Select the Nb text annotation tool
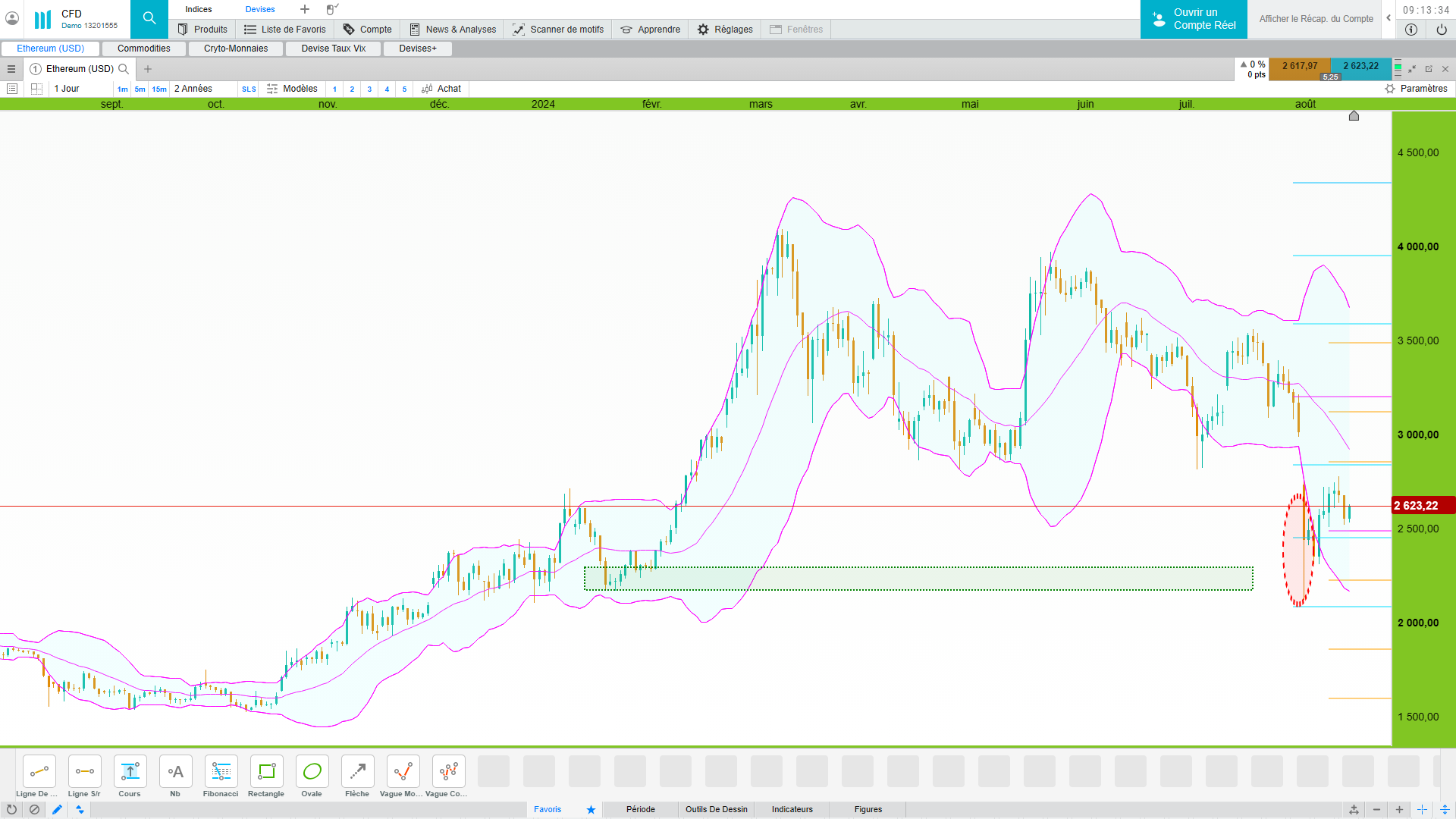 click(175, 772)
